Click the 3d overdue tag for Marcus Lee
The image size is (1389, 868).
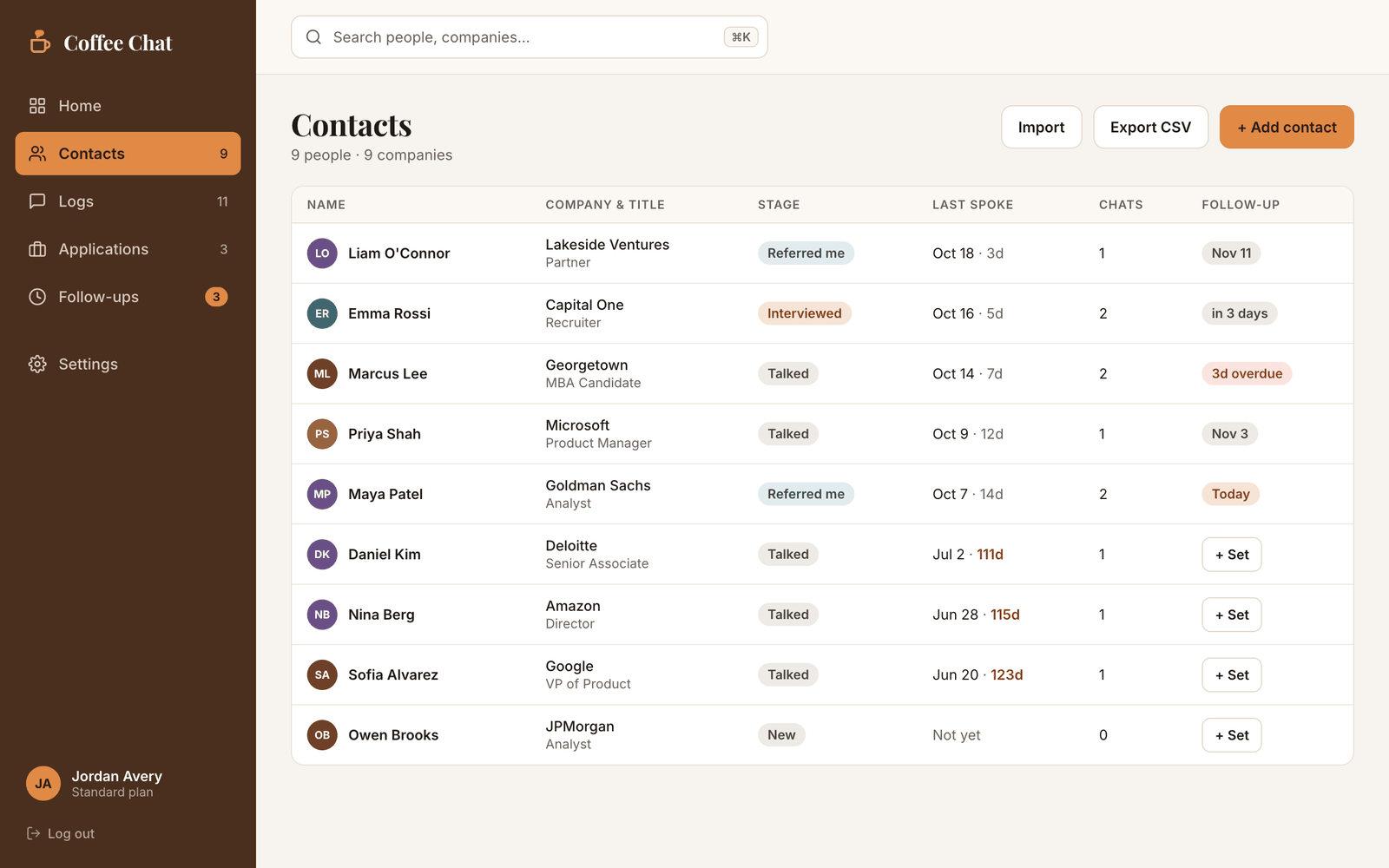click(x=1247, y=374)
